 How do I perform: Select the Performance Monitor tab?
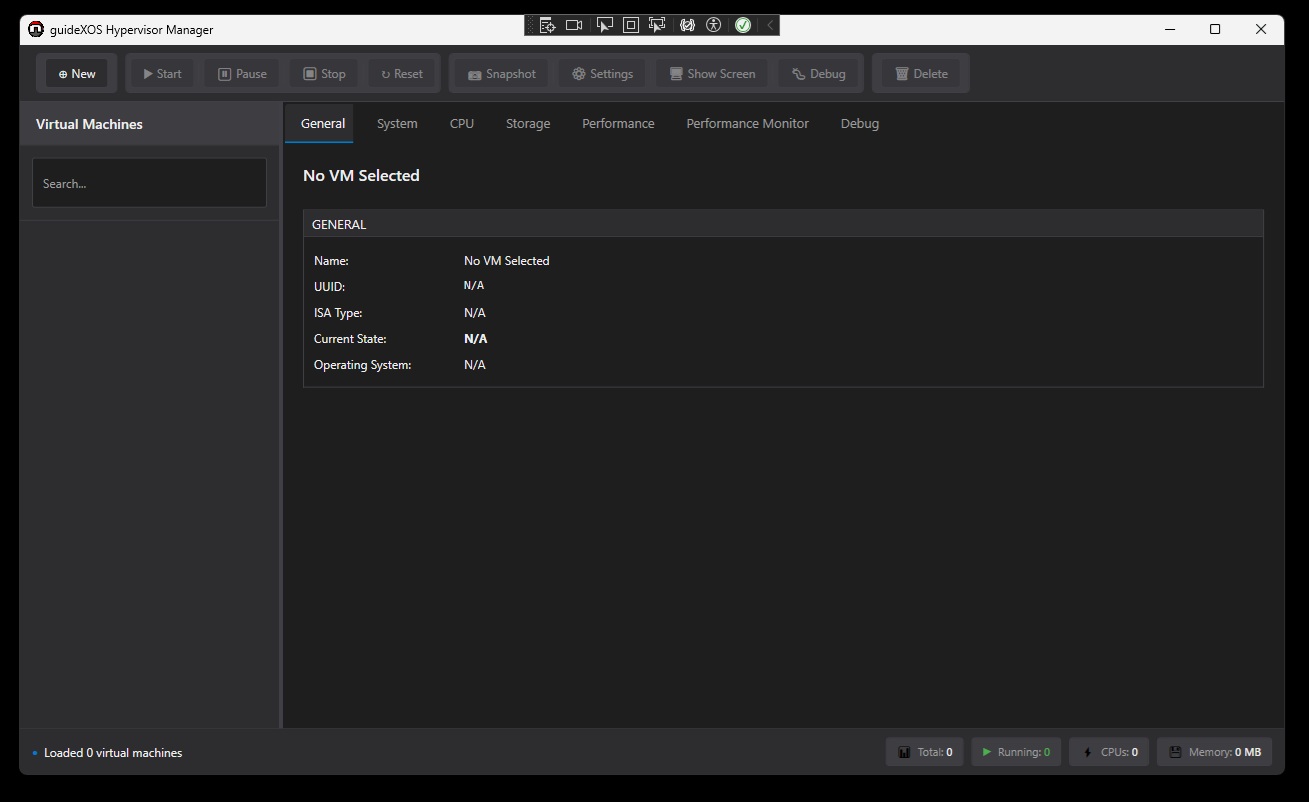[748, 123]
